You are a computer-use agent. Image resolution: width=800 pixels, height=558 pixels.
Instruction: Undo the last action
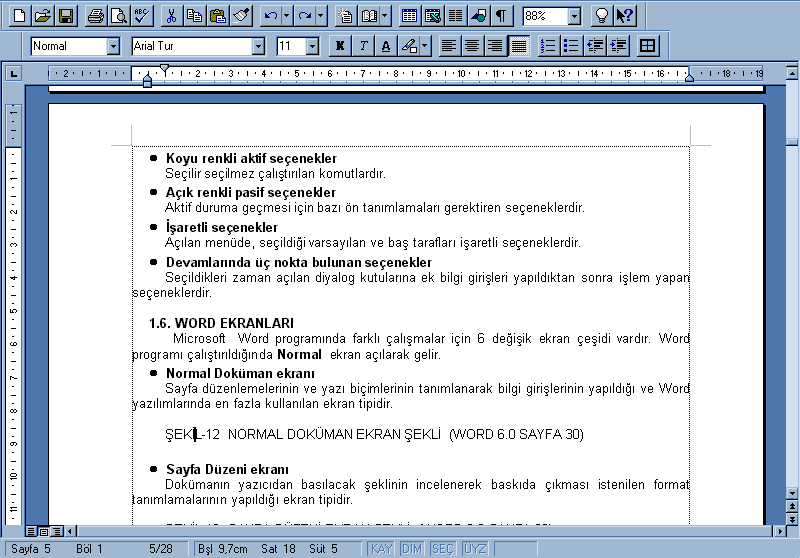[x=270, y=16]
